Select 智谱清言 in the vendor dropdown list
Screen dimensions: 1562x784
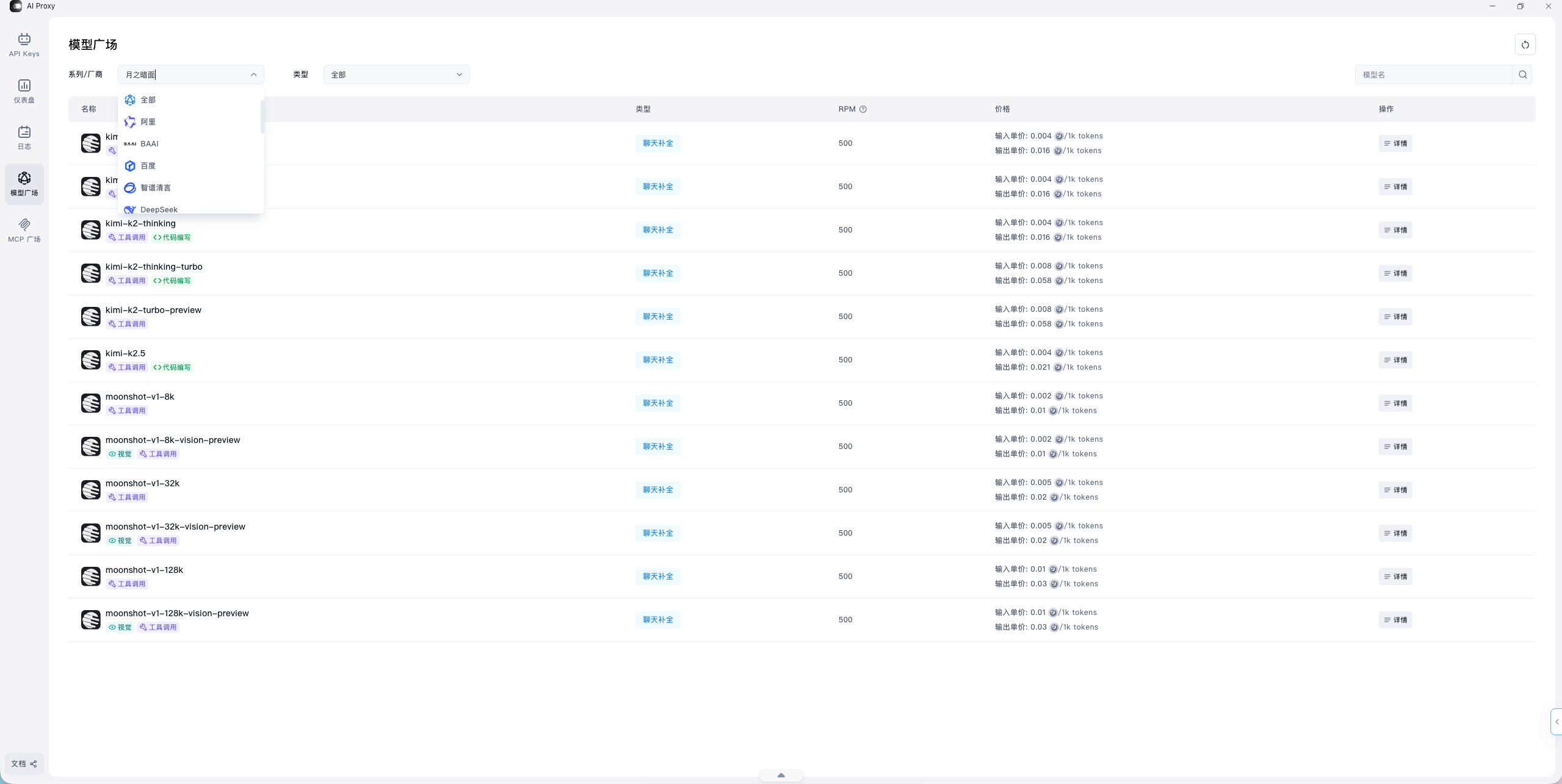coord(190,188)
